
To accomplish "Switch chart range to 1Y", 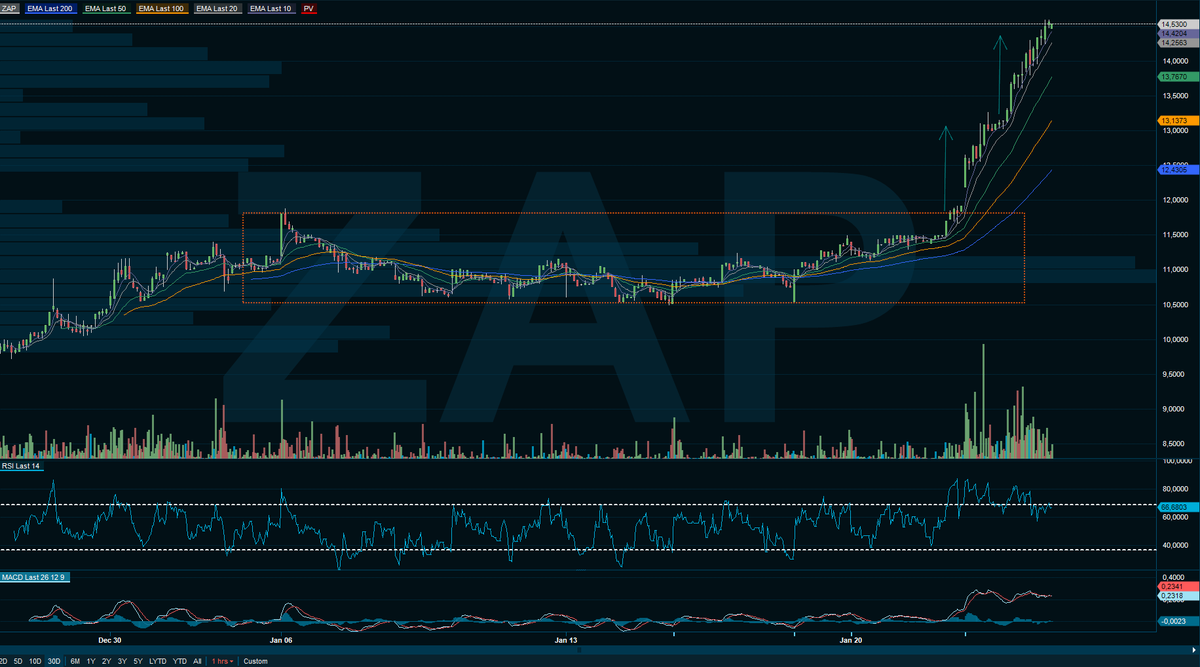I will [91, 661].
